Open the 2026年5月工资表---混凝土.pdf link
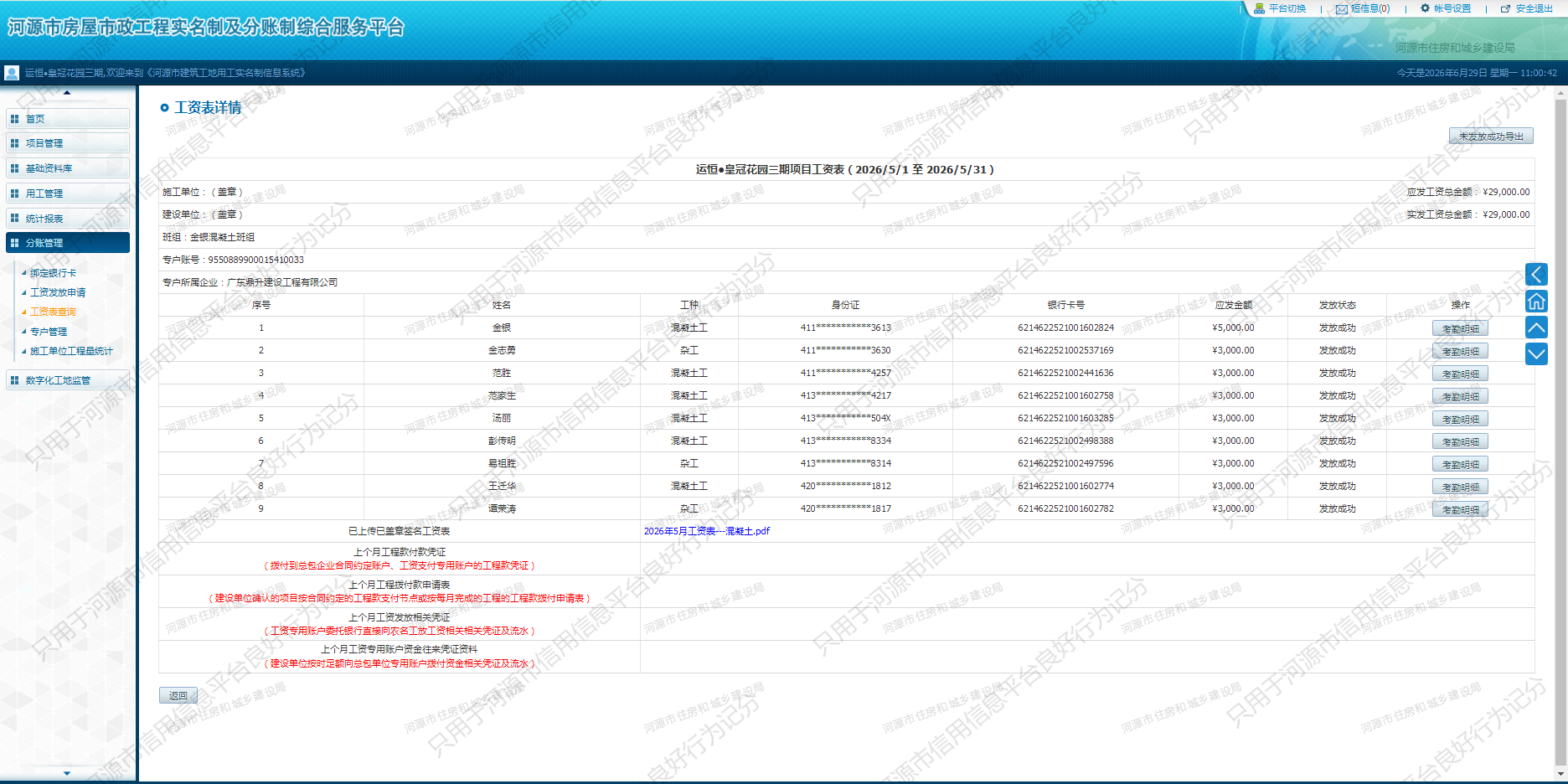Screen dimensions: 1568x784 706,531
